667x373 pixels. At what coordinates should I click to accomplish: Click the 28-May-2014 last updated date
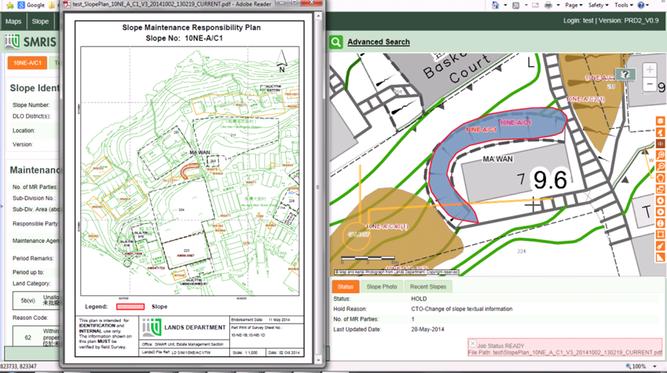pyautogui.click(x=428, y=329)
